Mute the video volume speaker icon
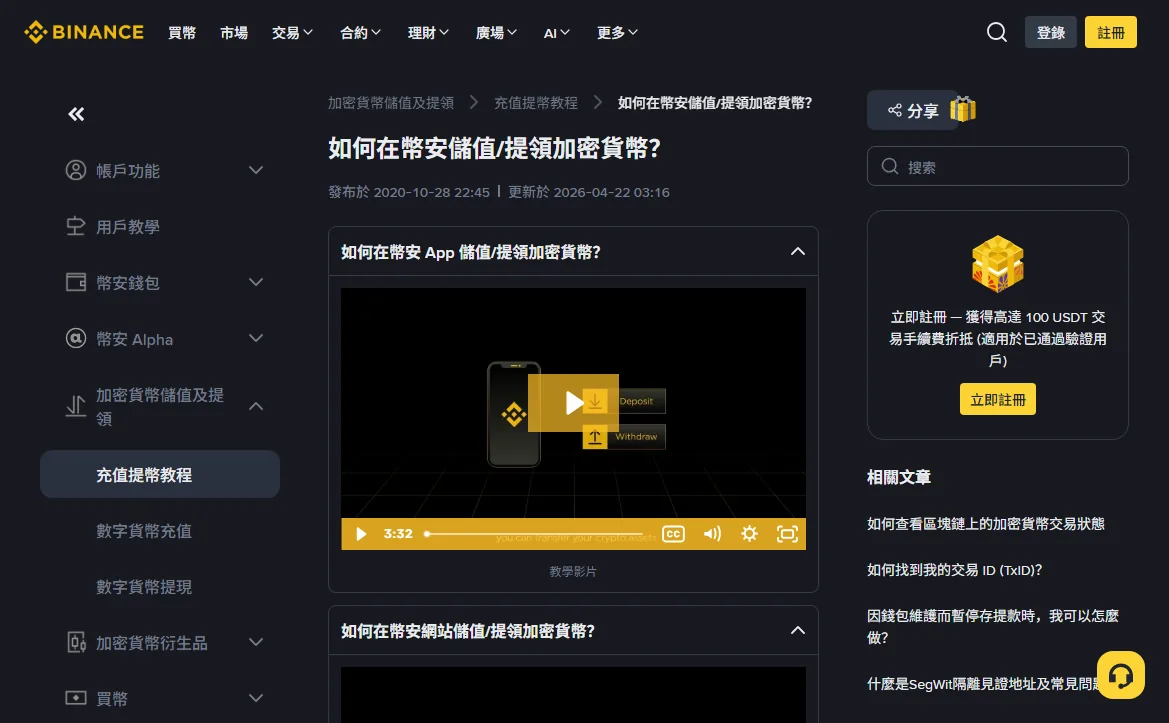The width and height of the screenshot is (1169, 723). click(712, 534)
